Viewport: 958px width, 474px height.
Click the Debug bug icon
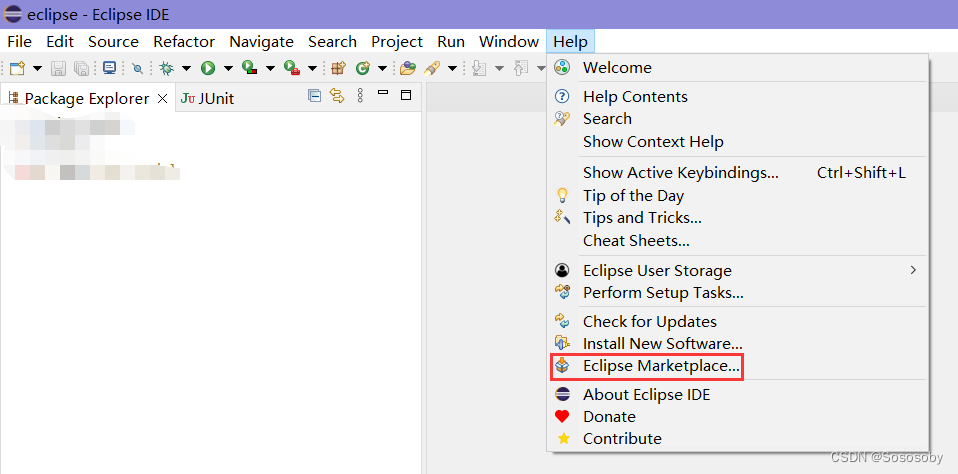166,68
